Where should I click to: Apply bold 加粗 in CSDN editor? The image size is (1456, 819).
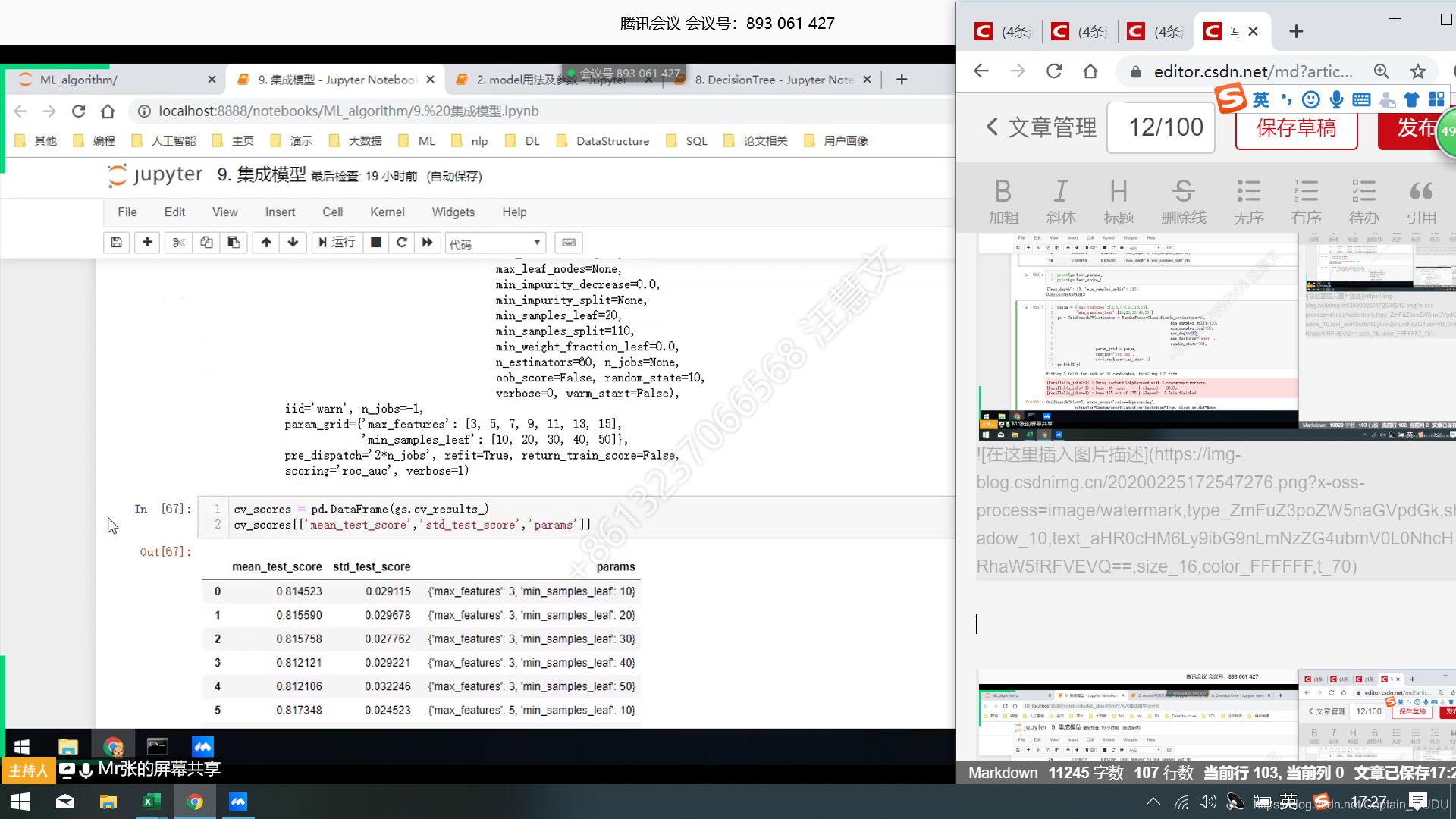point(1003,202)
